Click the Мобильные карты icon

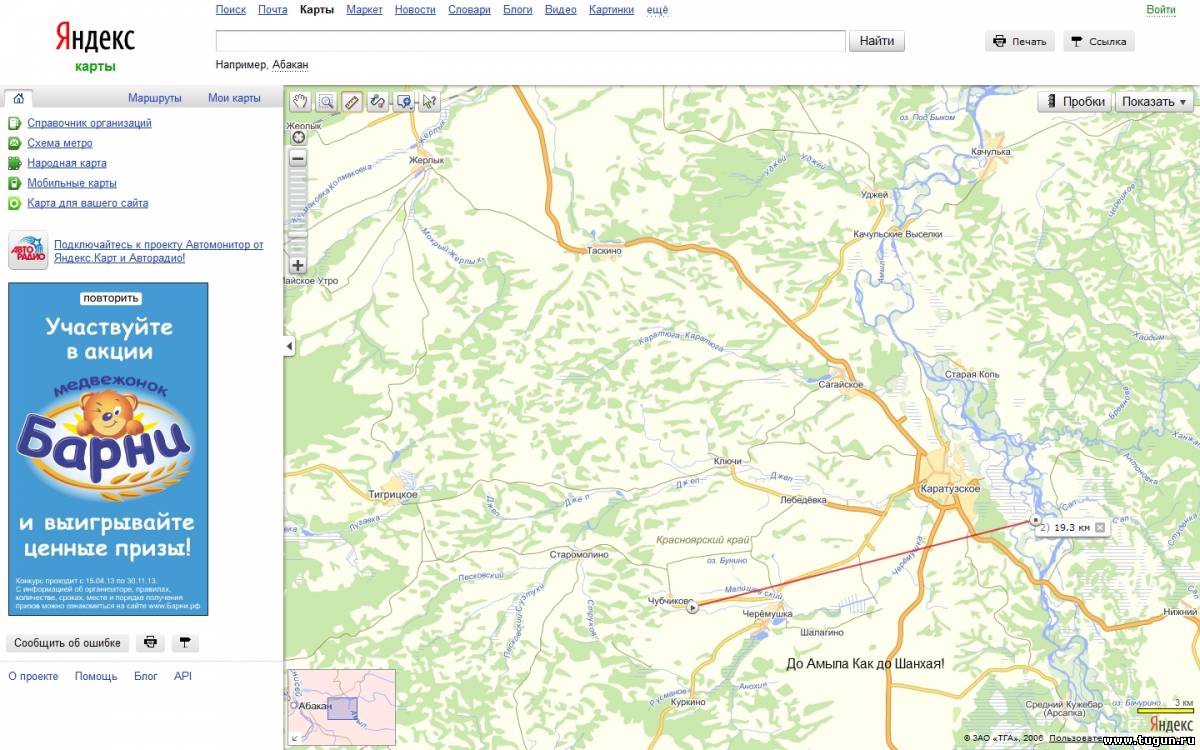click(x=14, y=183)
